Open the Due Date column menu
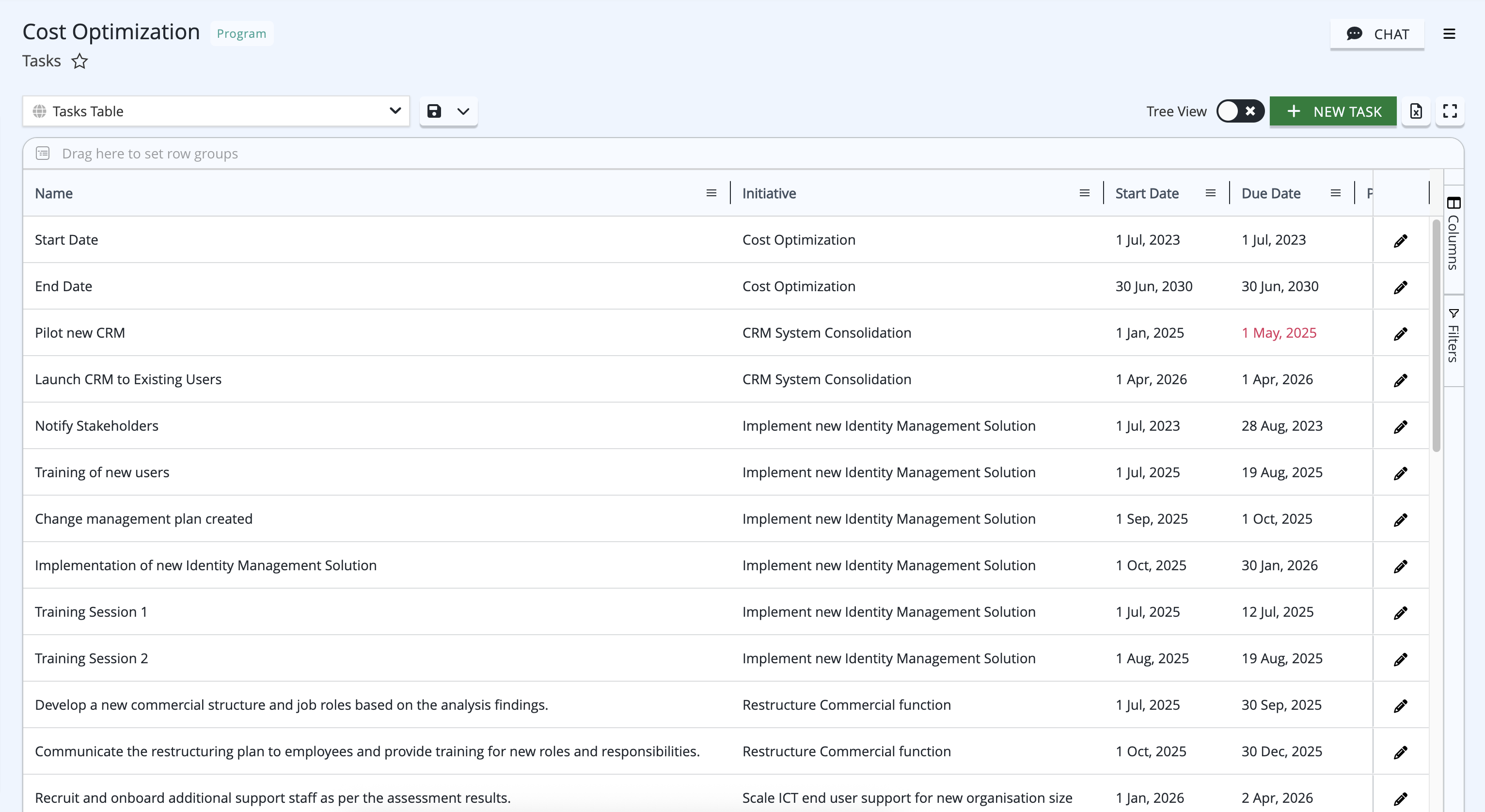 click(1336, 193)
